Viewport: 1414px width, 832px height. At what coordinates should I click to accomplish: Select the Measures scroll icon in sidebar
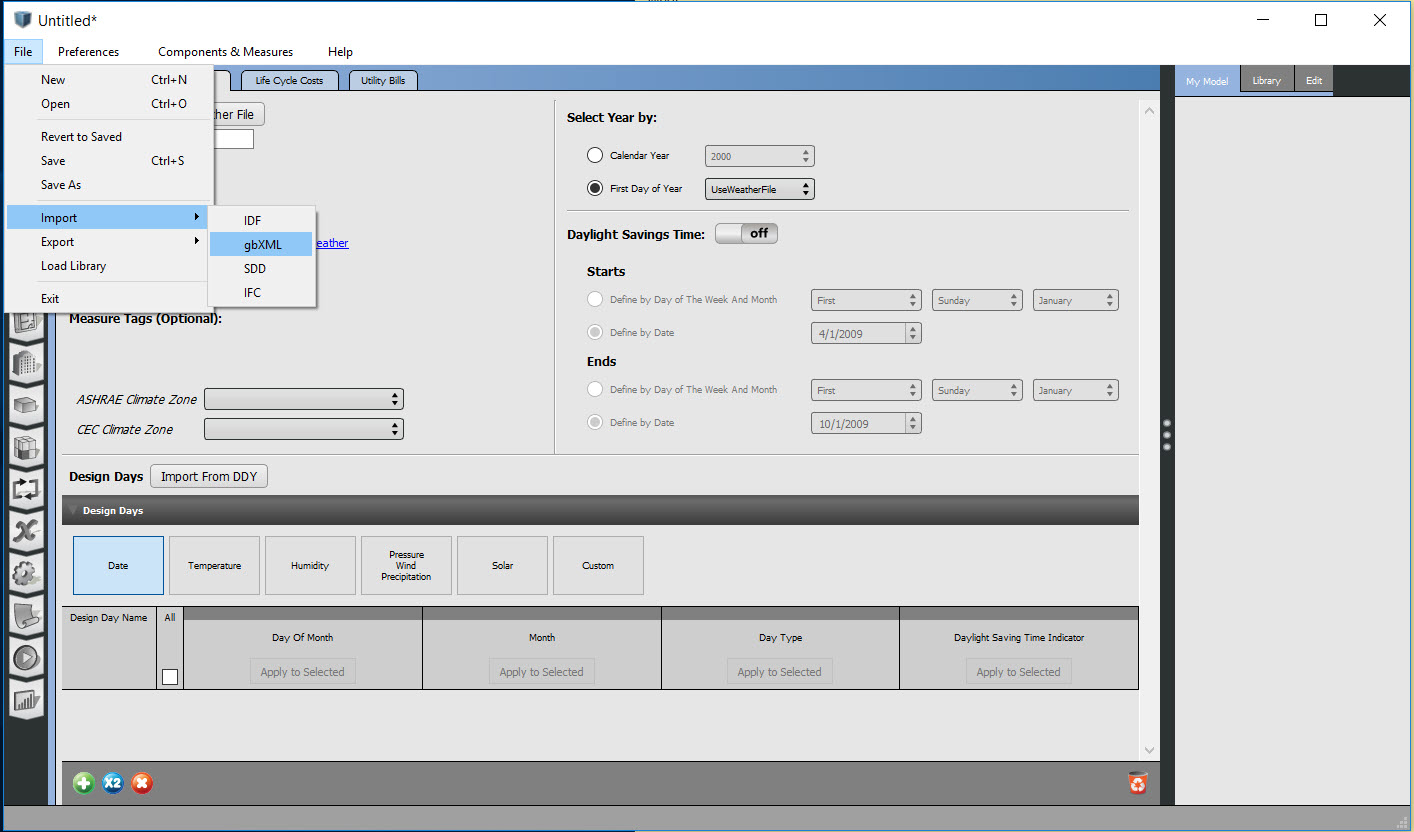click(26, 615)
